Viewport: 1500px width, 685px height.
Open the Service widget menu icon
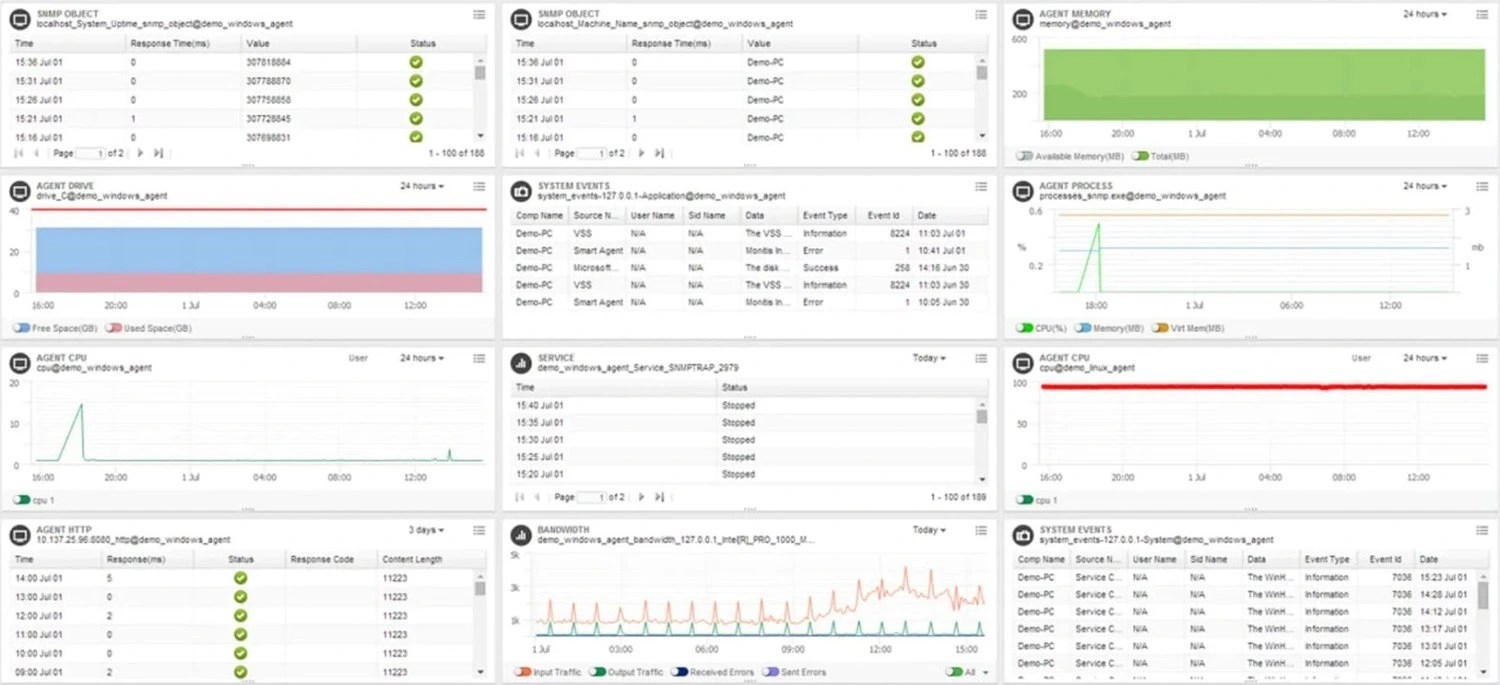(x=981, y=358)
